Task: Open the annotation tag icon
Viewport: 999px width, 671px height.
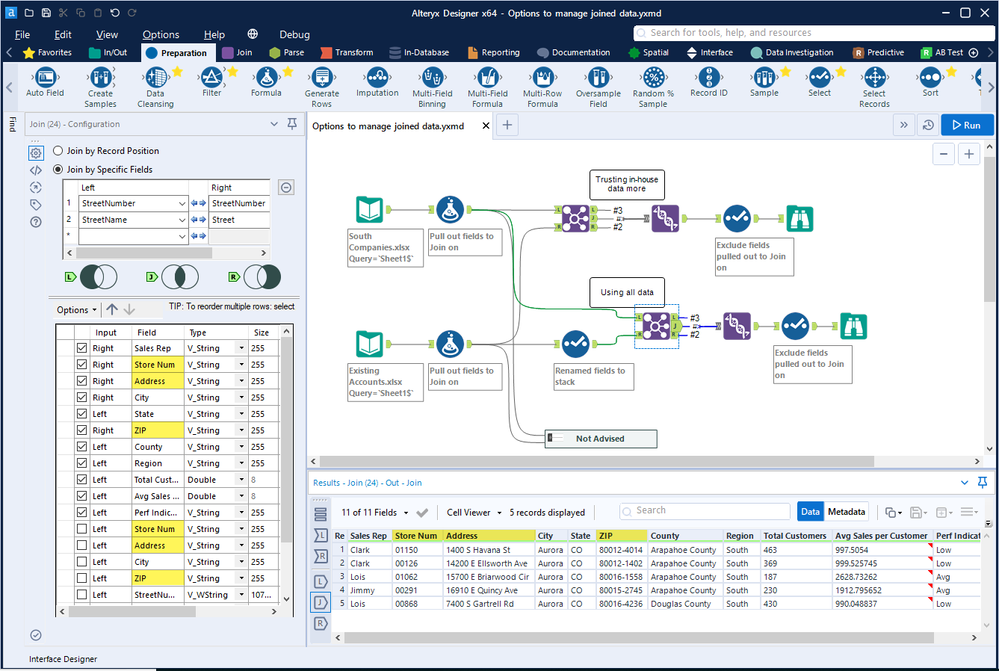Action: click(x=36, y=205)
